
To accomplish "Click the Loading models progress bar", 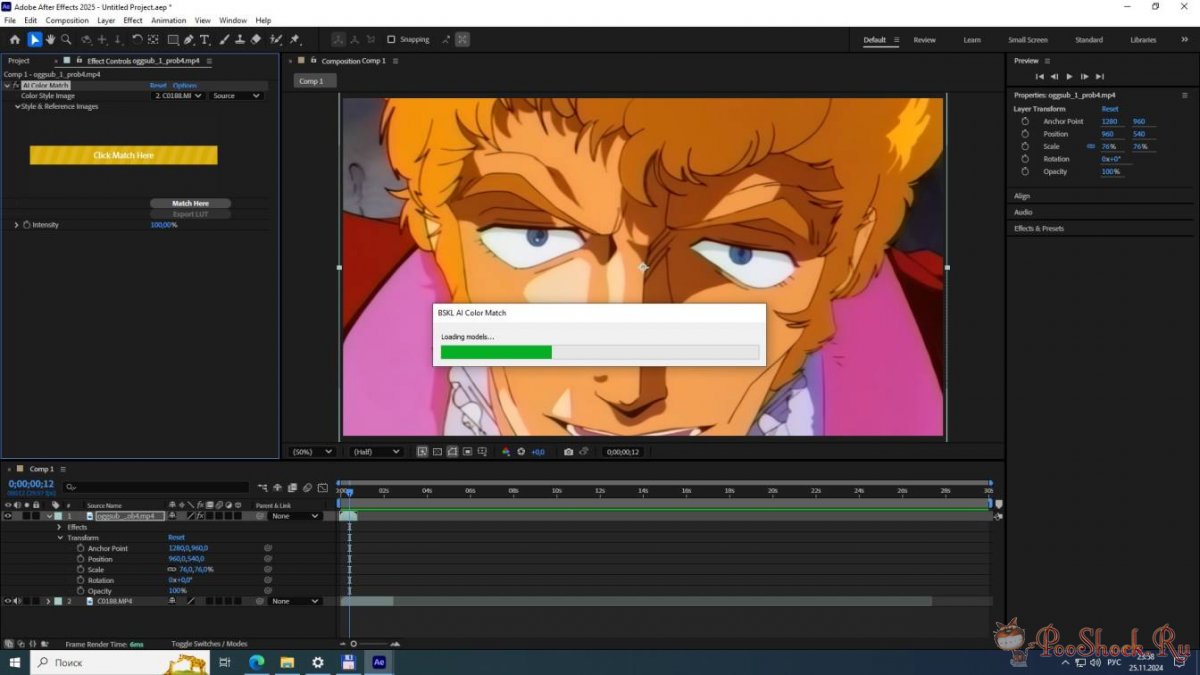I will coord(599,352).
